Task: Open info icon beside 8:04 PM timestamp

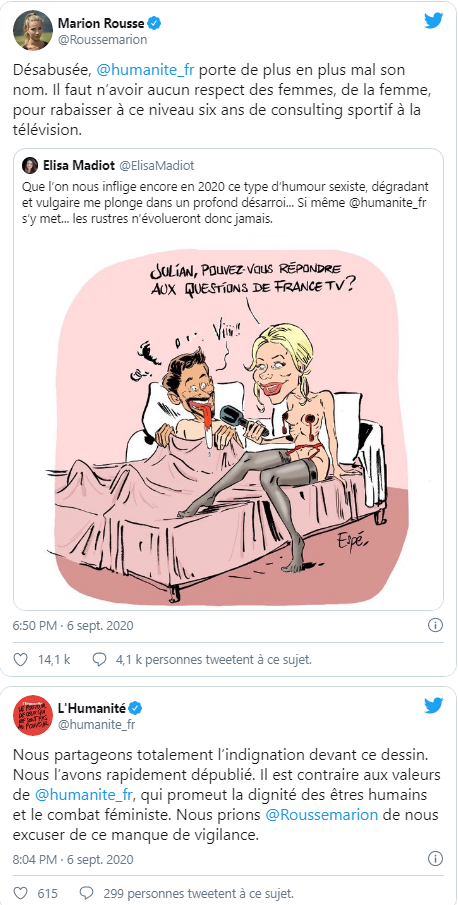Action: (436, 859)
